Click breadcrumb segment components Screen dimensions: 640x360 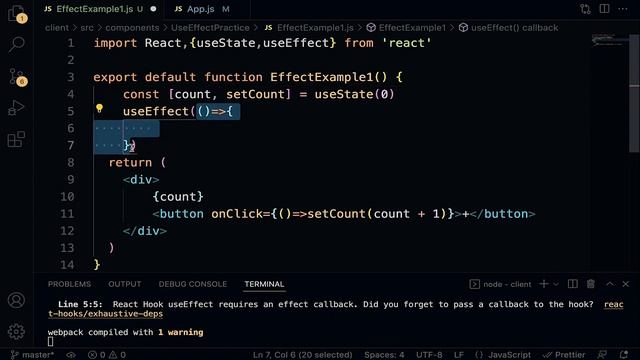click(132, 28)
